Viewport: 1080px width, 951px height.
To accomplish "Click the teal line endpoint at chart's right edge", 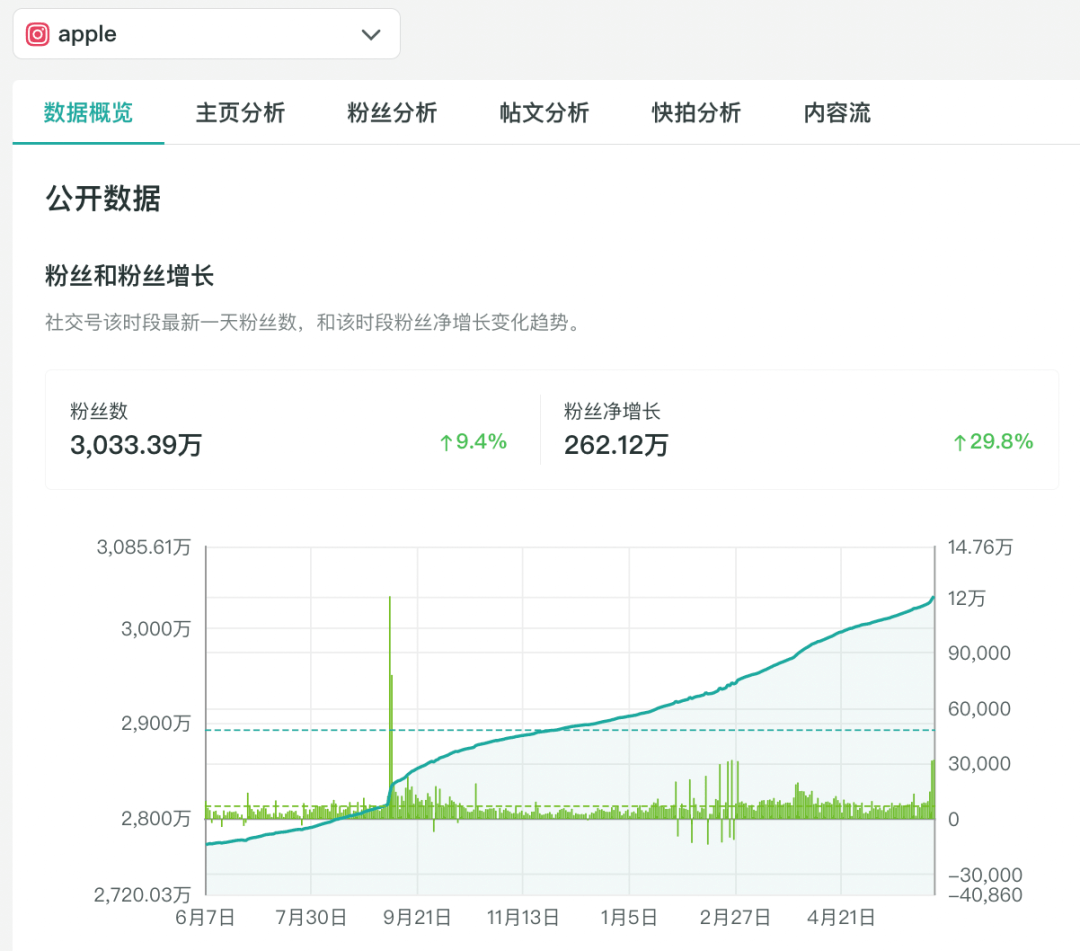I will click(933, 598).
